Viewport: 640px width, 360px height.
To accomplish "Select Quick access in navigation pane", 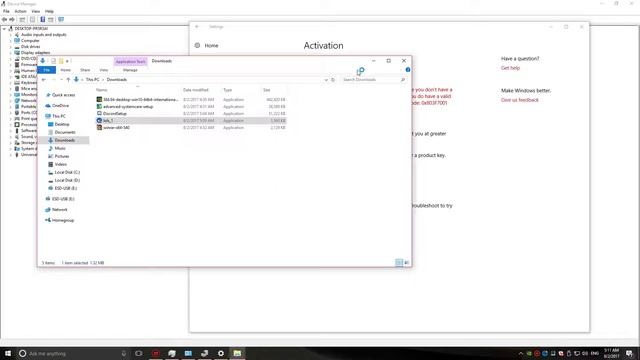I will pos(63,95).
